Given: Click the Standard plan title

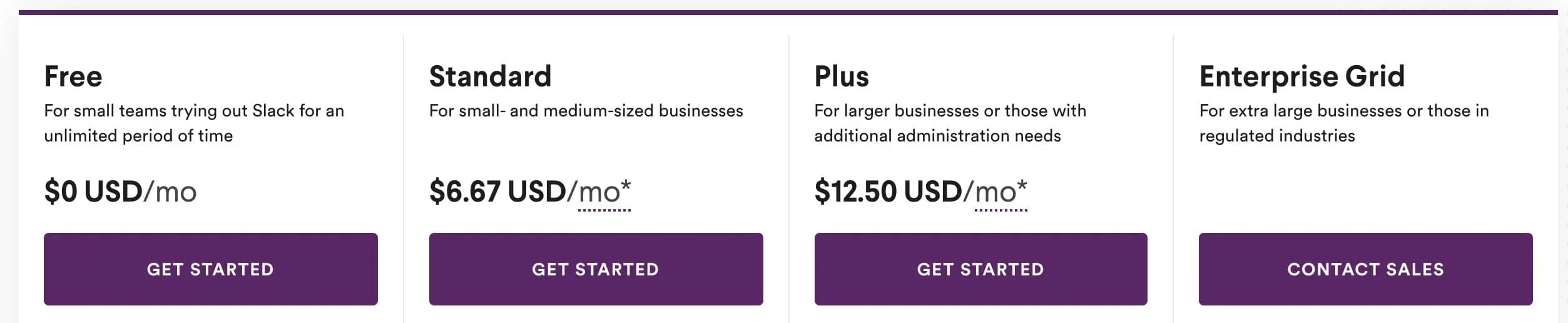Looking at the screenshot, I should pyautogui.click(x=490, y=76).
